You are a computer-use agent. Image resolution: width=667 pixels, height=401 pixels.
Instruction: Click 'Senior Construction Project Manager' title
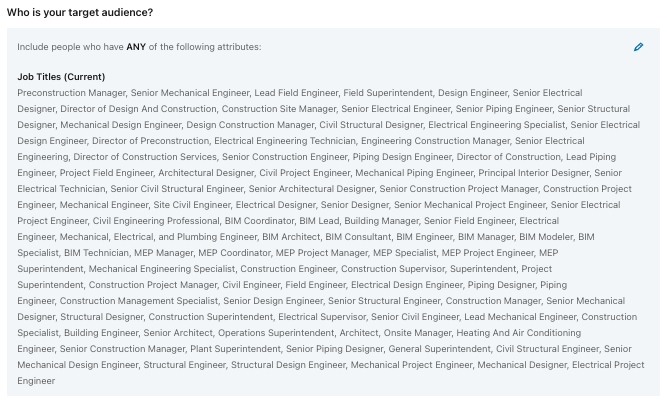coord(459,189)
